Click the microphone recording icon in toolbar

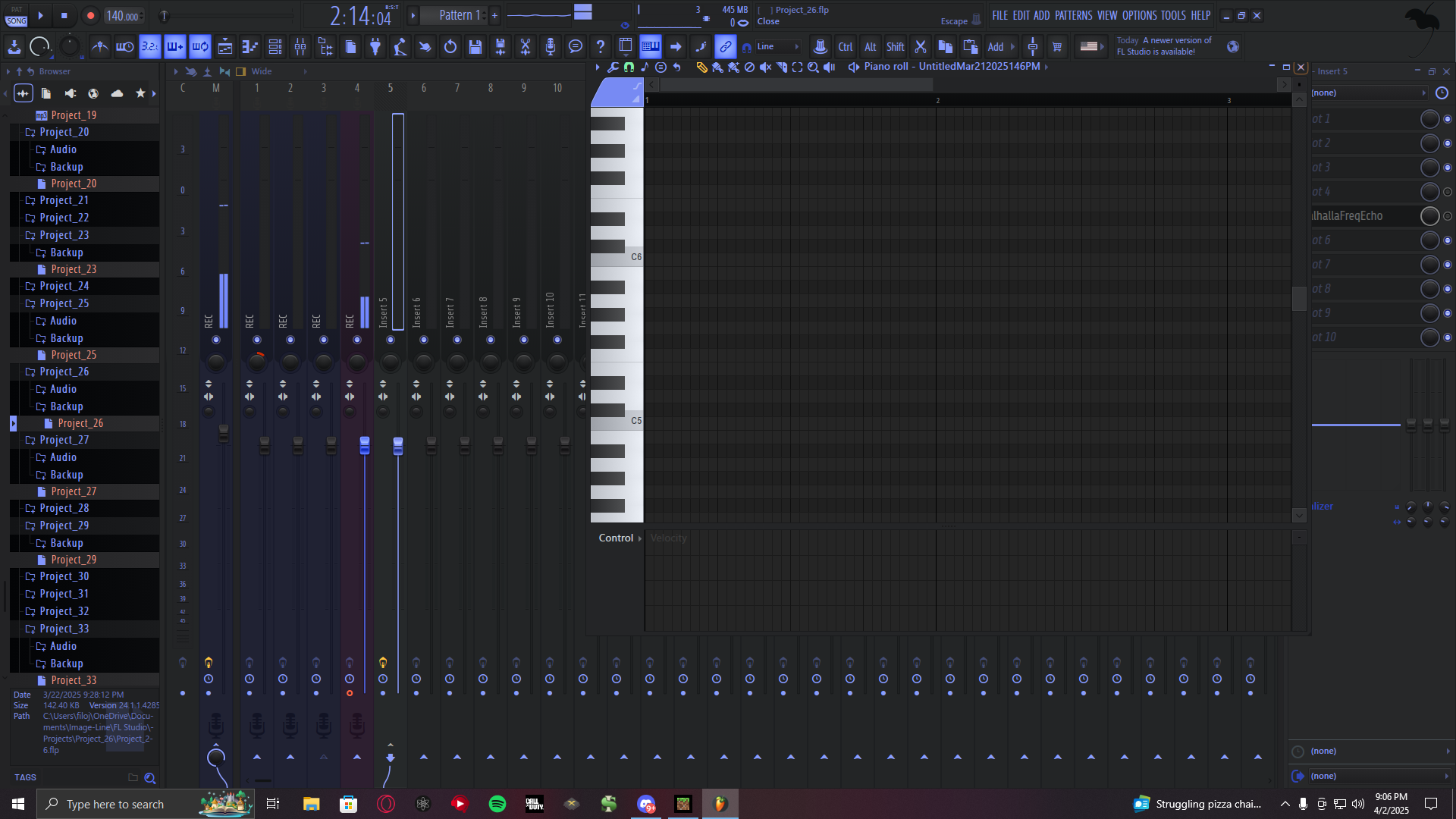(x=551, y=47)
